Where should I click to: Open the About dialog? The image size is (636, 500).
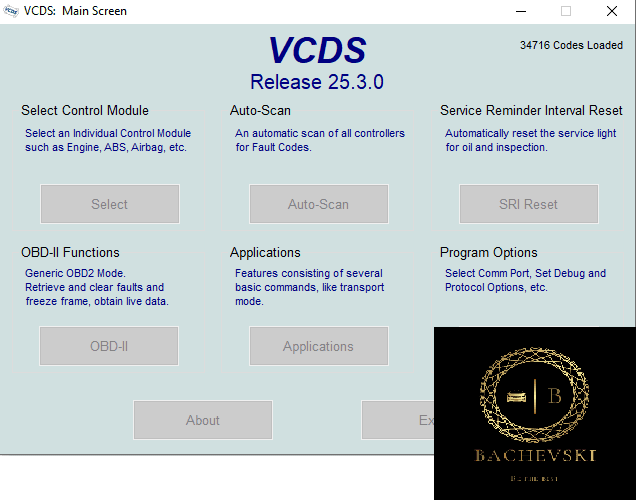pyautogui.click(x=202, y=420)
